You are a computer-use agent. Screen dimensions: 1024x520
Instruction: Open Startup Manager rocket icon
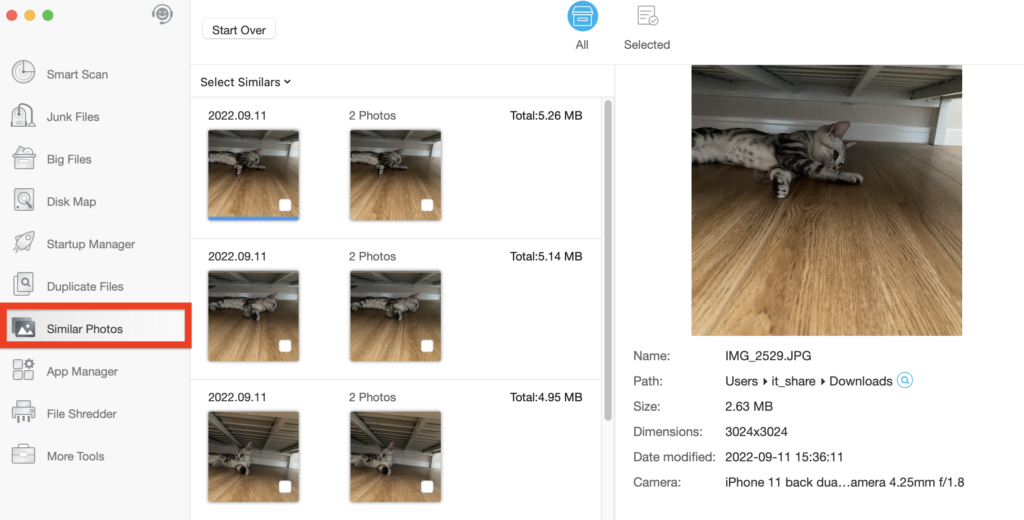click(x=23, y=244)
